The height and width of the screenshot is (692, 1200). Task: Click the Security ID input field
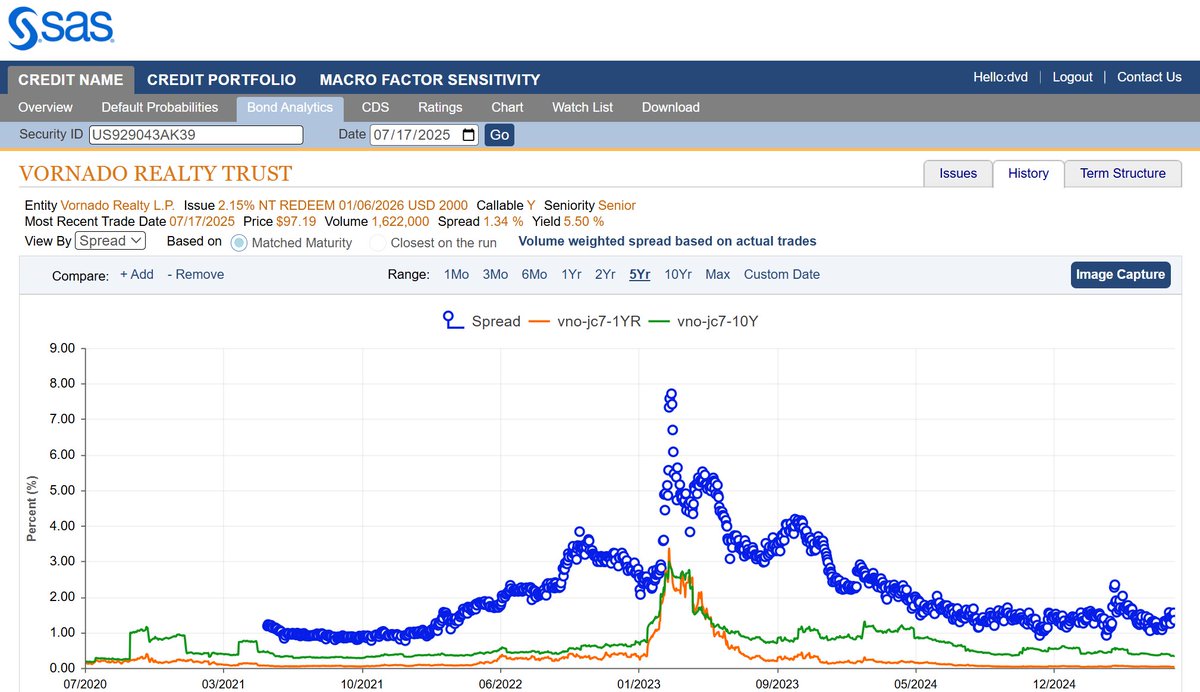click(196, 135)
